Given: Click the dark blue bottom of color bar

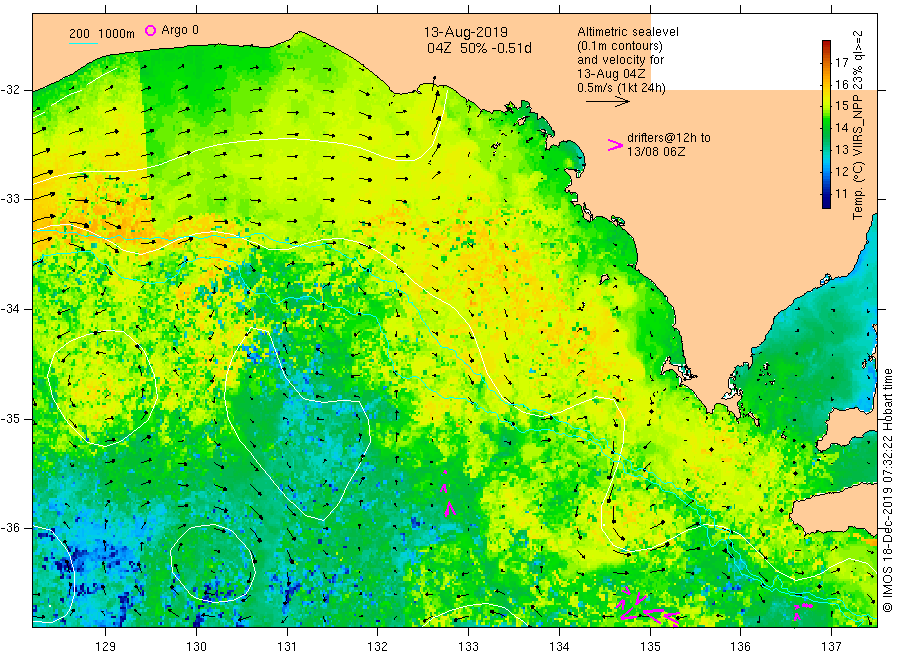Looking at the screenshot, I should click(x=826, y=202).
